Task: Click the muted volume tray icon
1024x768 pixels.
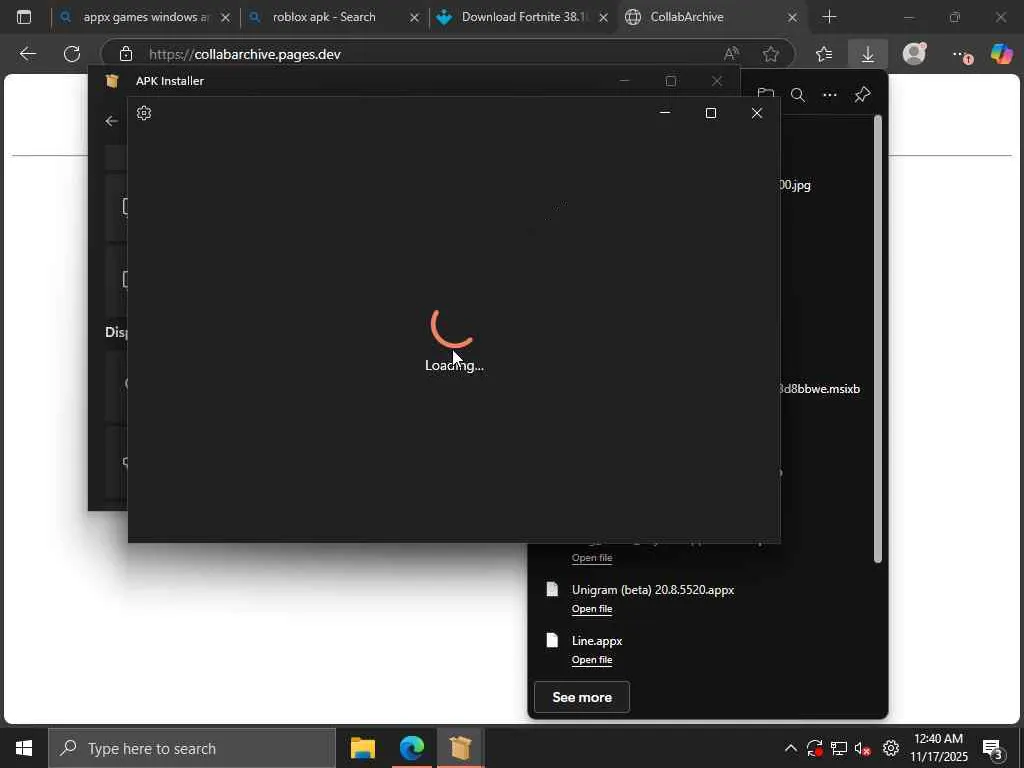Action: click(x=863, y=748)
